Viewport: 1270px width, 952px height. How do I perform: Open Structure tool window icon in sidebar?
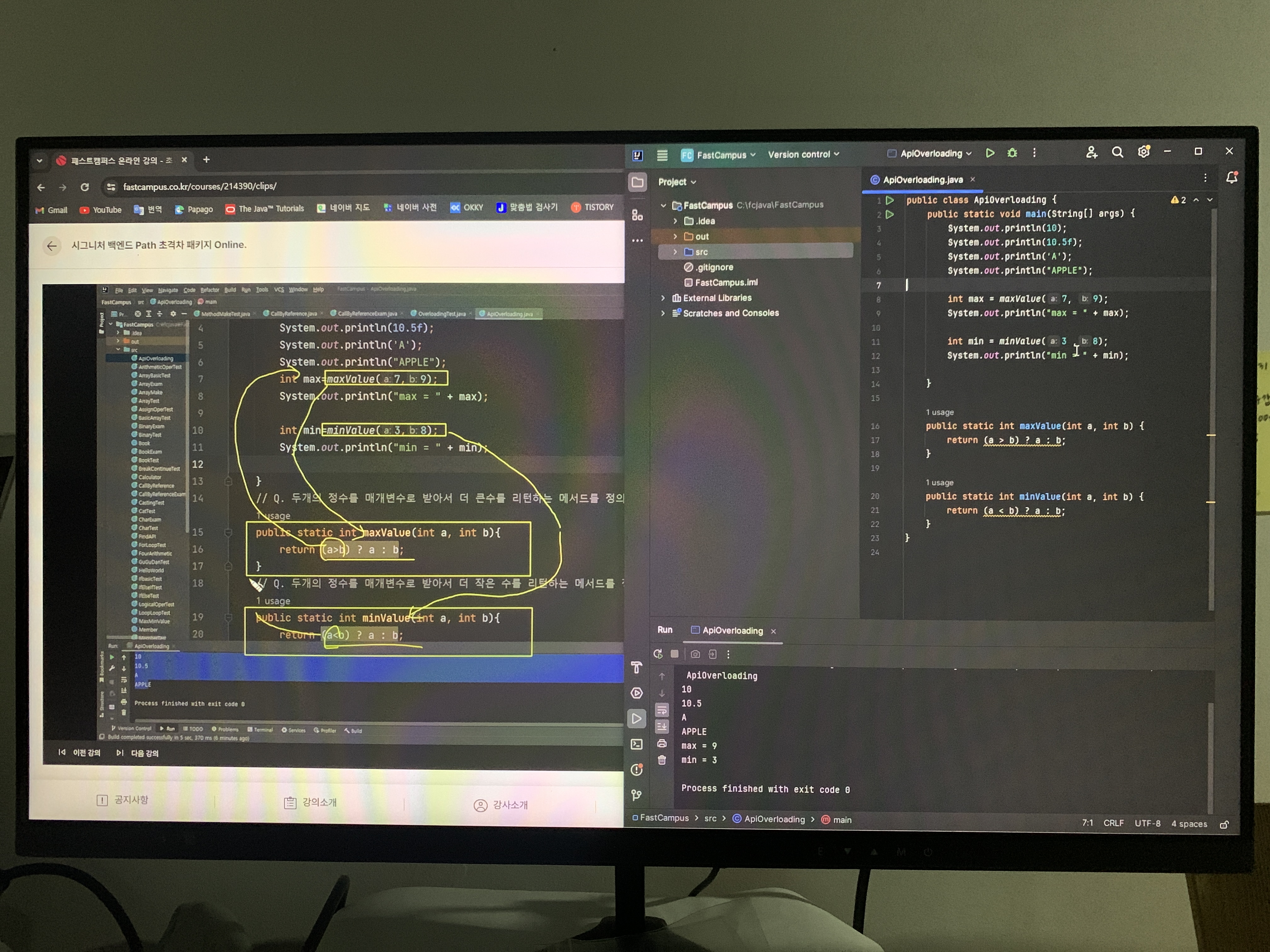(x=637, y=215)
